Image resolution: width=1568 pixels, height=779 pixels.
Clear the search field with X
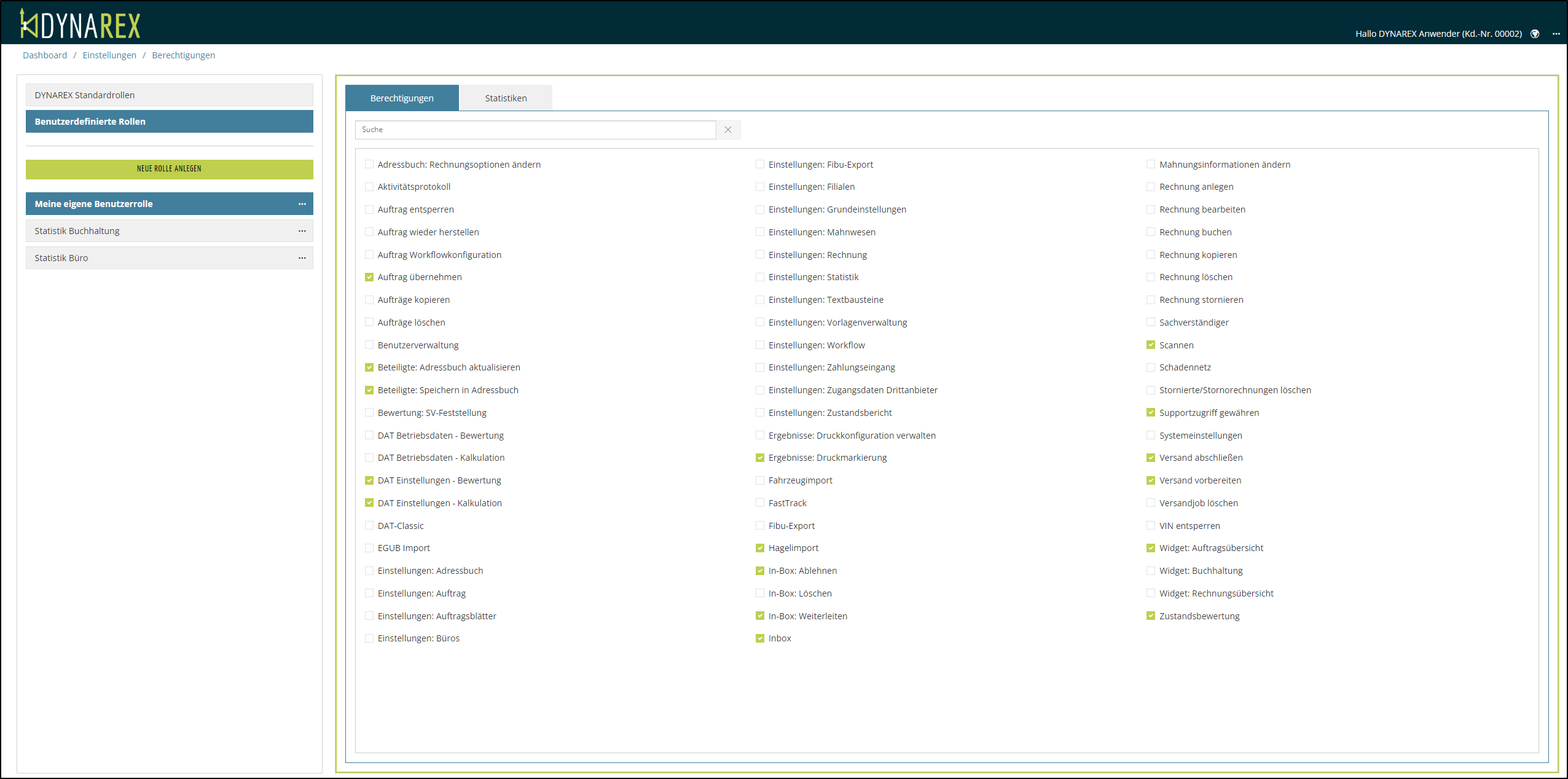point(727,130)
